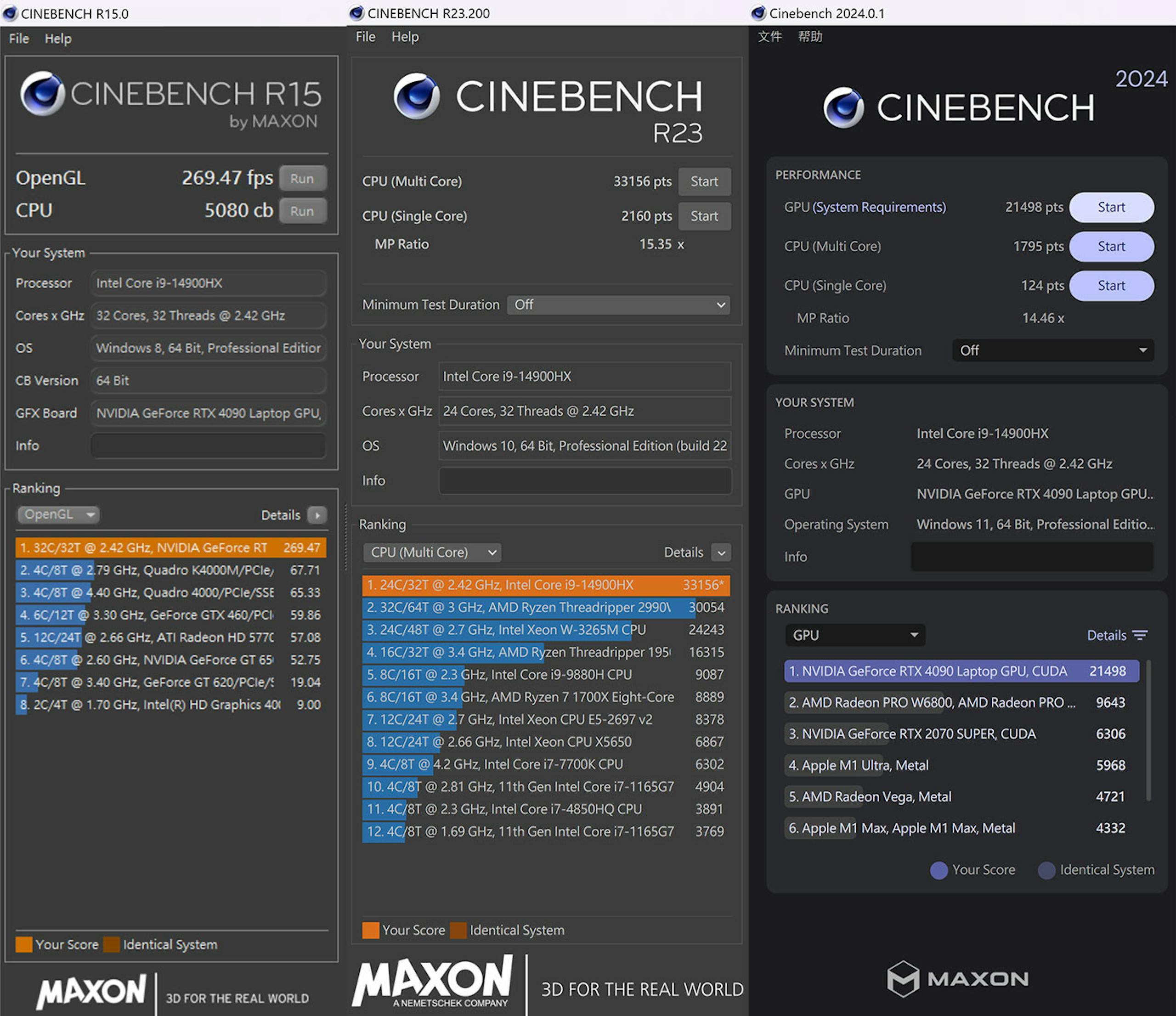Click Cores x GHz field in R23
Image resolution: width=1176 pixels, height=1016 pixels.
coord(585,411)
